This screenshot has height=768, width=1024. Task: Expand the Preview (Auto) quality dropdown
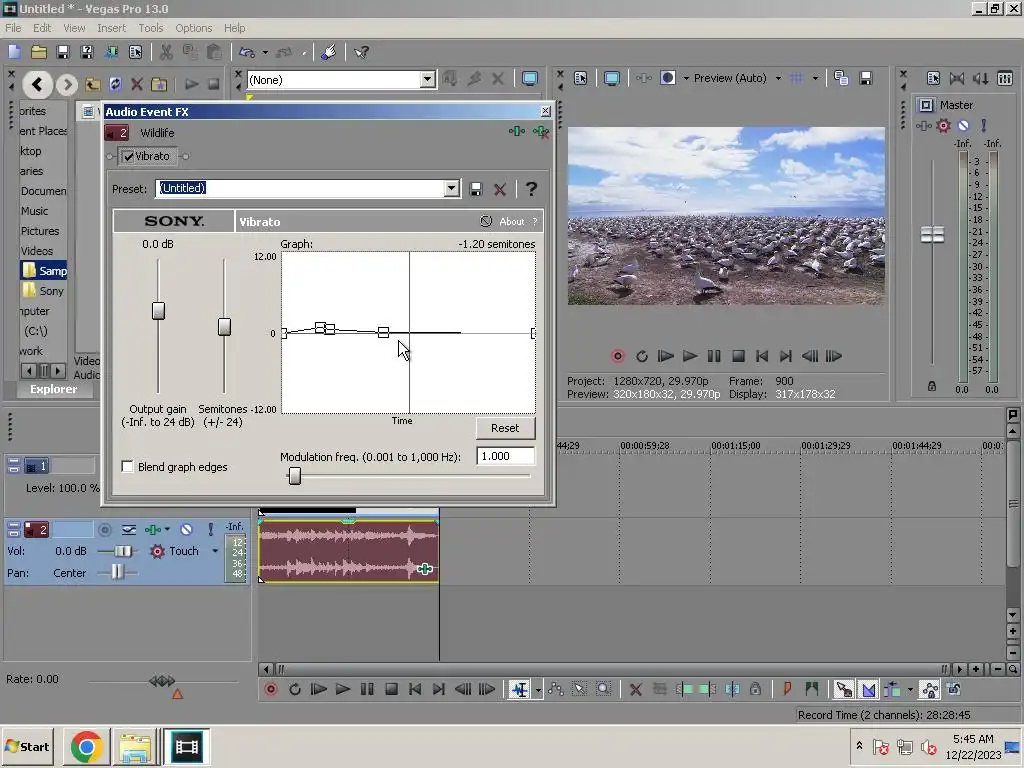[778, 78]
